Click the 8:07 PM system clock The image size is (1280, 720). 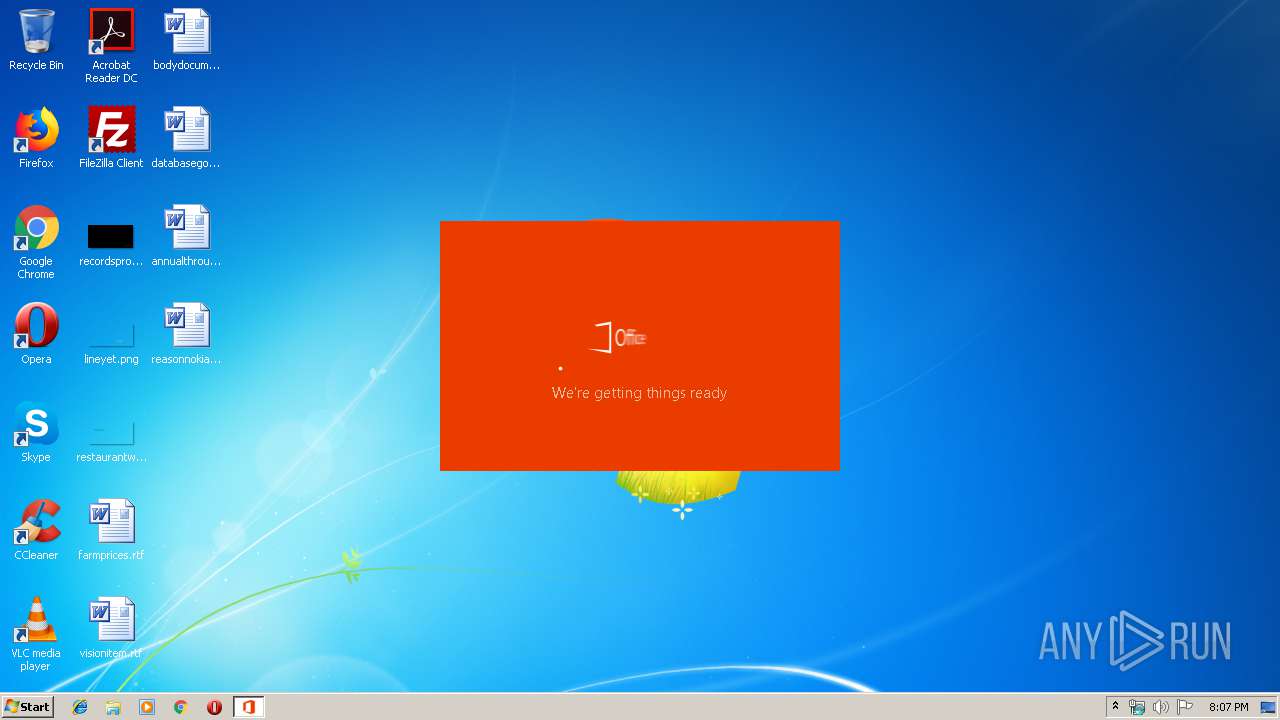click(1228, 707)
